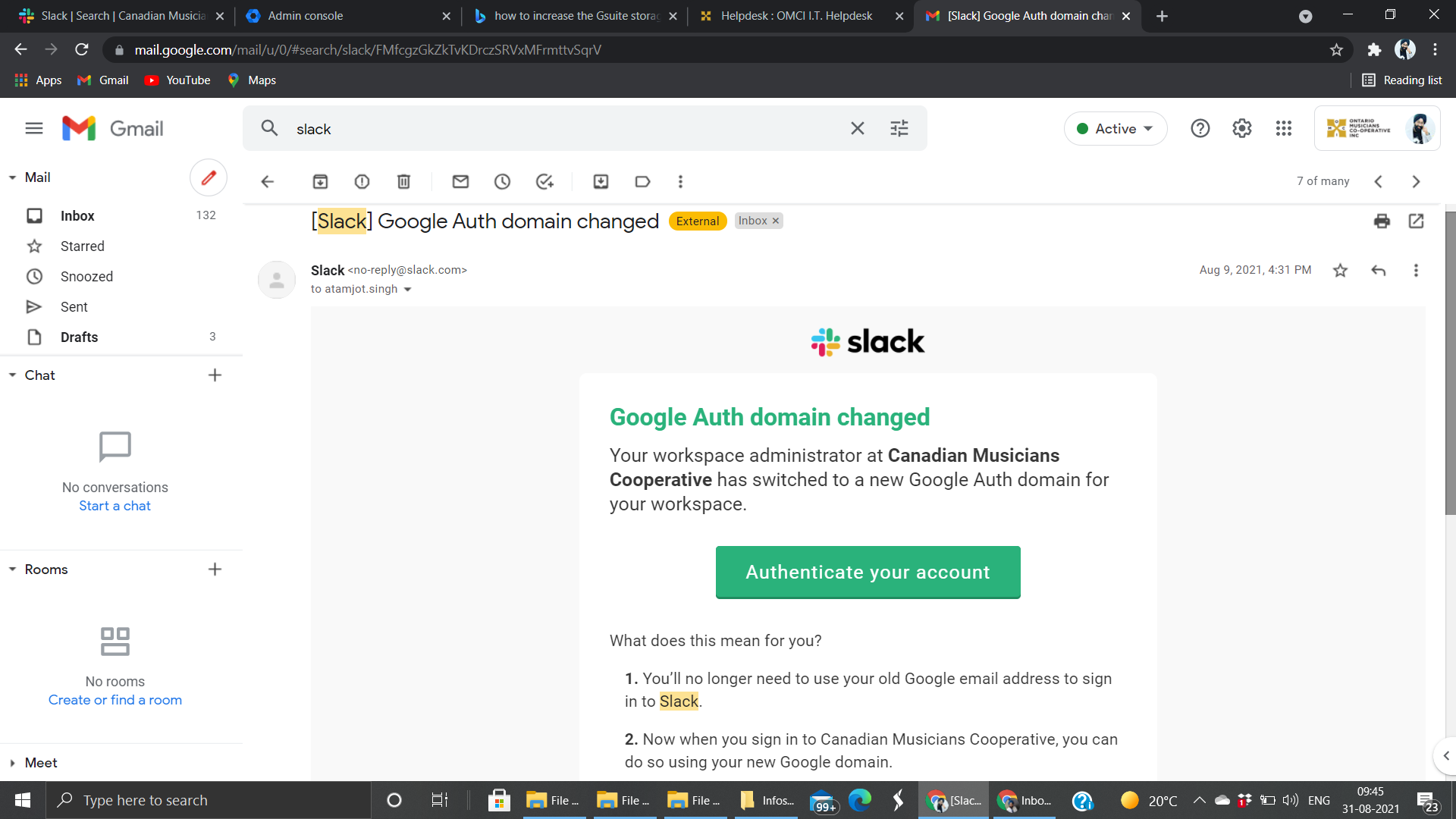This screenshot has height=819, width=1456.
Task: Open the Active status dropdown
Action: point(1115,128)
